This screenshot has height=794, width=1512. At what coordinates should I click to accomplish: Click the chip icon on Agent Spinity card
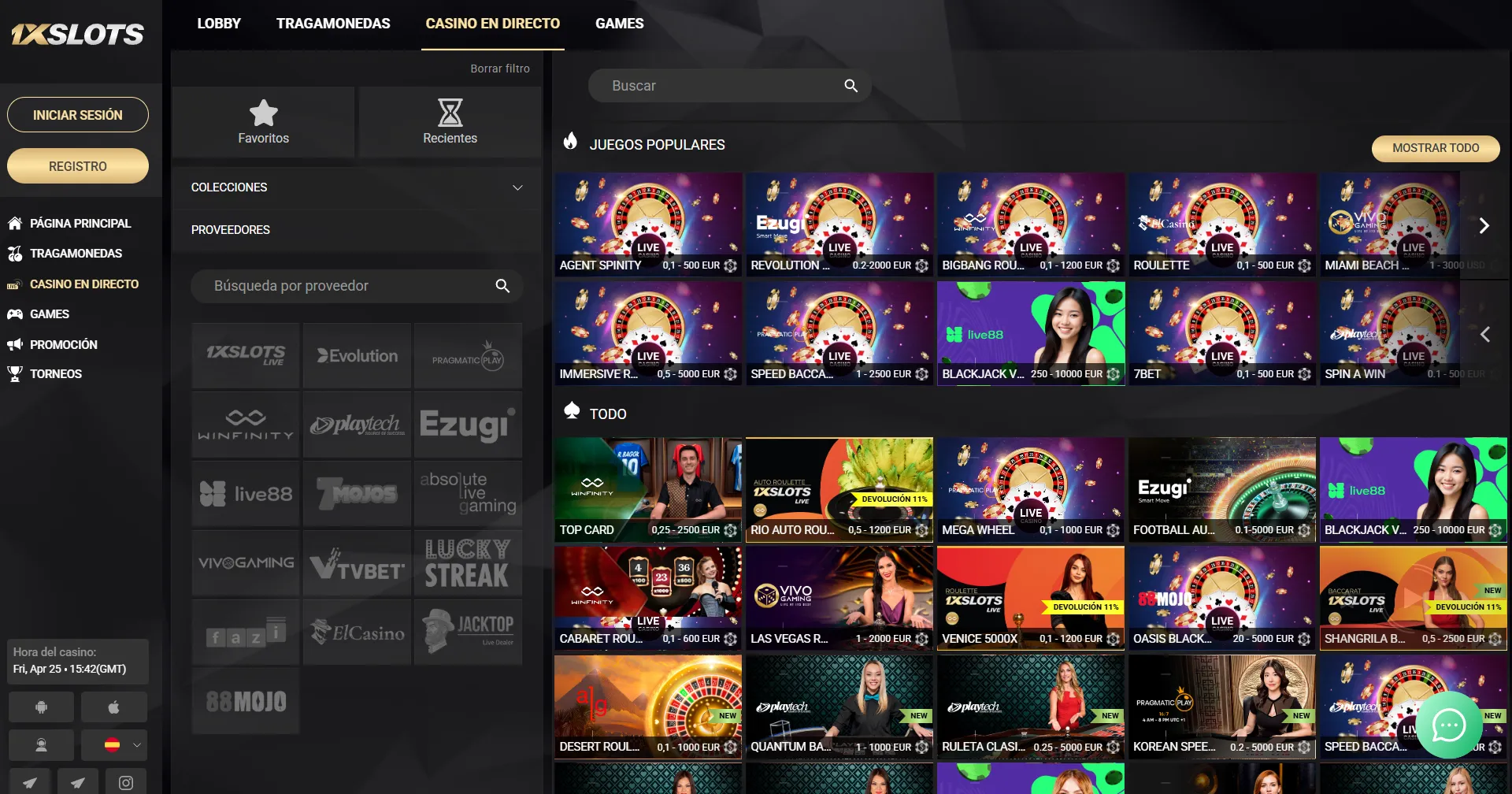click(x=730, y=265)
